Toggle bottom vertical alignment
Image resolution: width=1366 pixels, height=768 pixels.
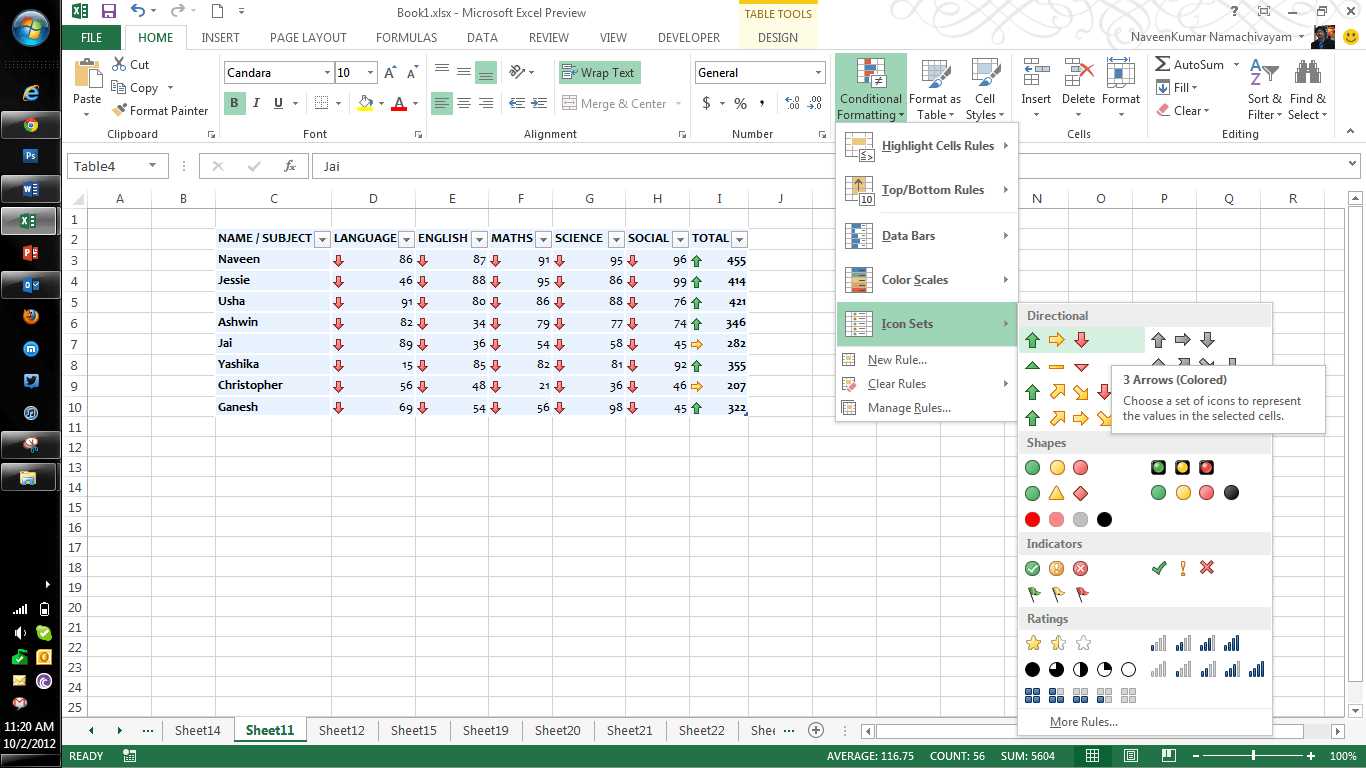tap(486, 73)
